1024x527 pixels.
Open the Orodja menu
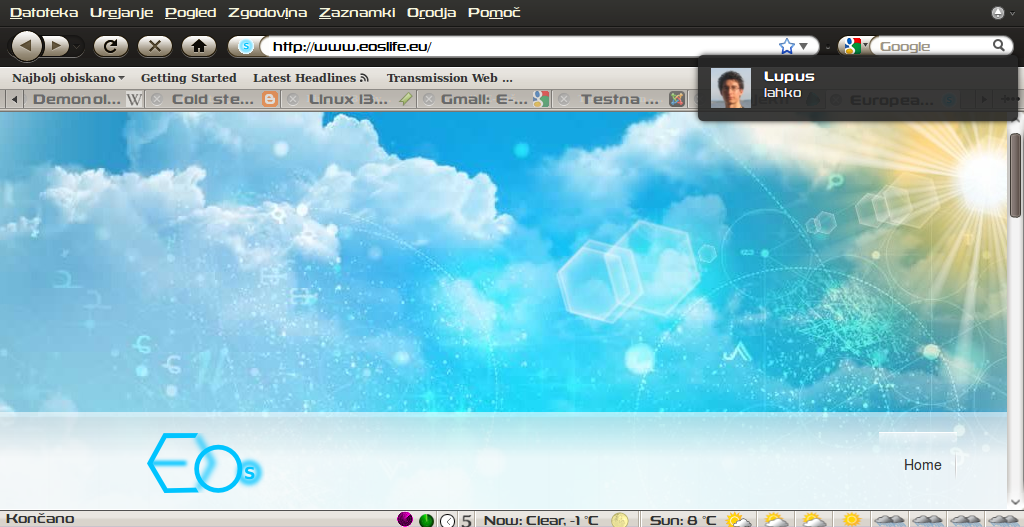point(432,13)
